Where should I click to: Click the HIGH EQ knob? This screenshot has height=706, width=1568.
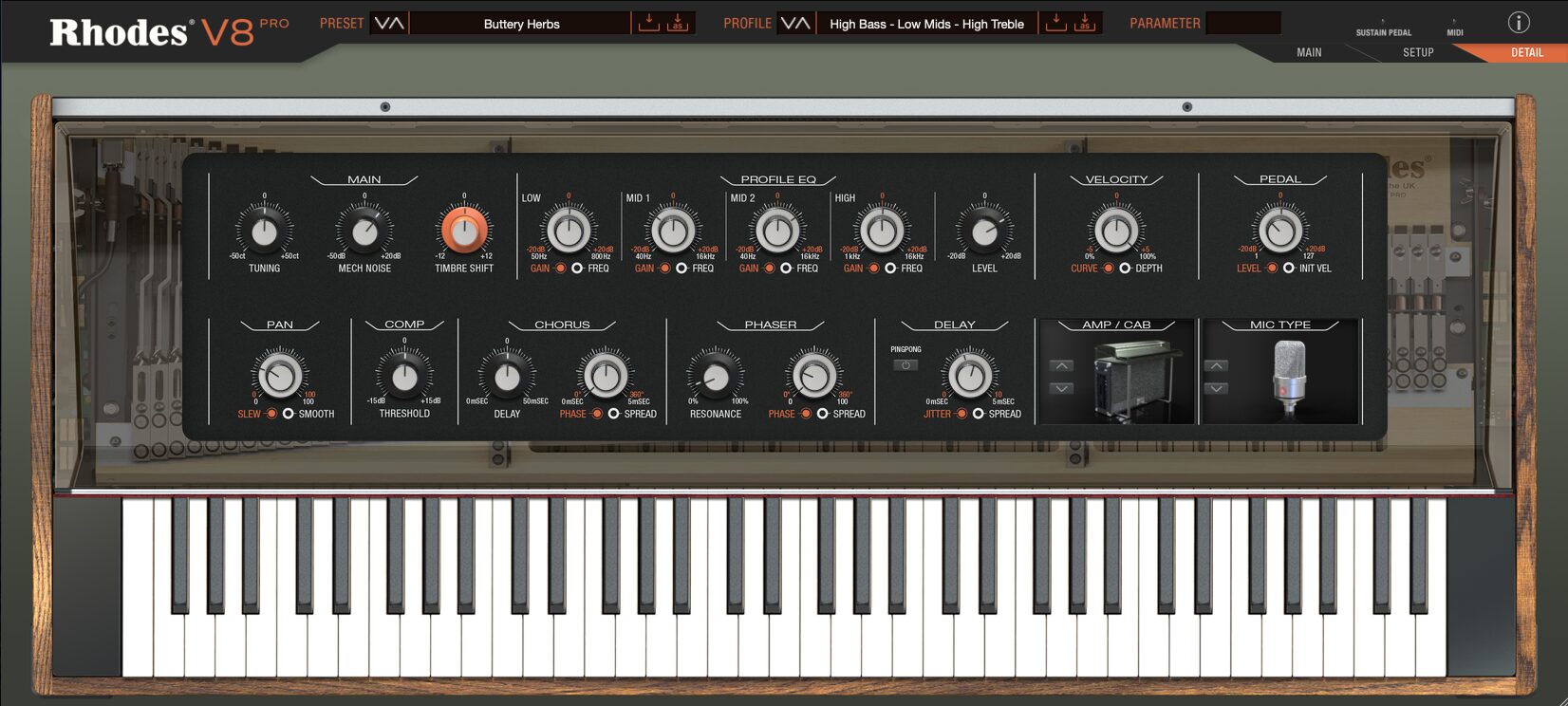tap(882, 230)
